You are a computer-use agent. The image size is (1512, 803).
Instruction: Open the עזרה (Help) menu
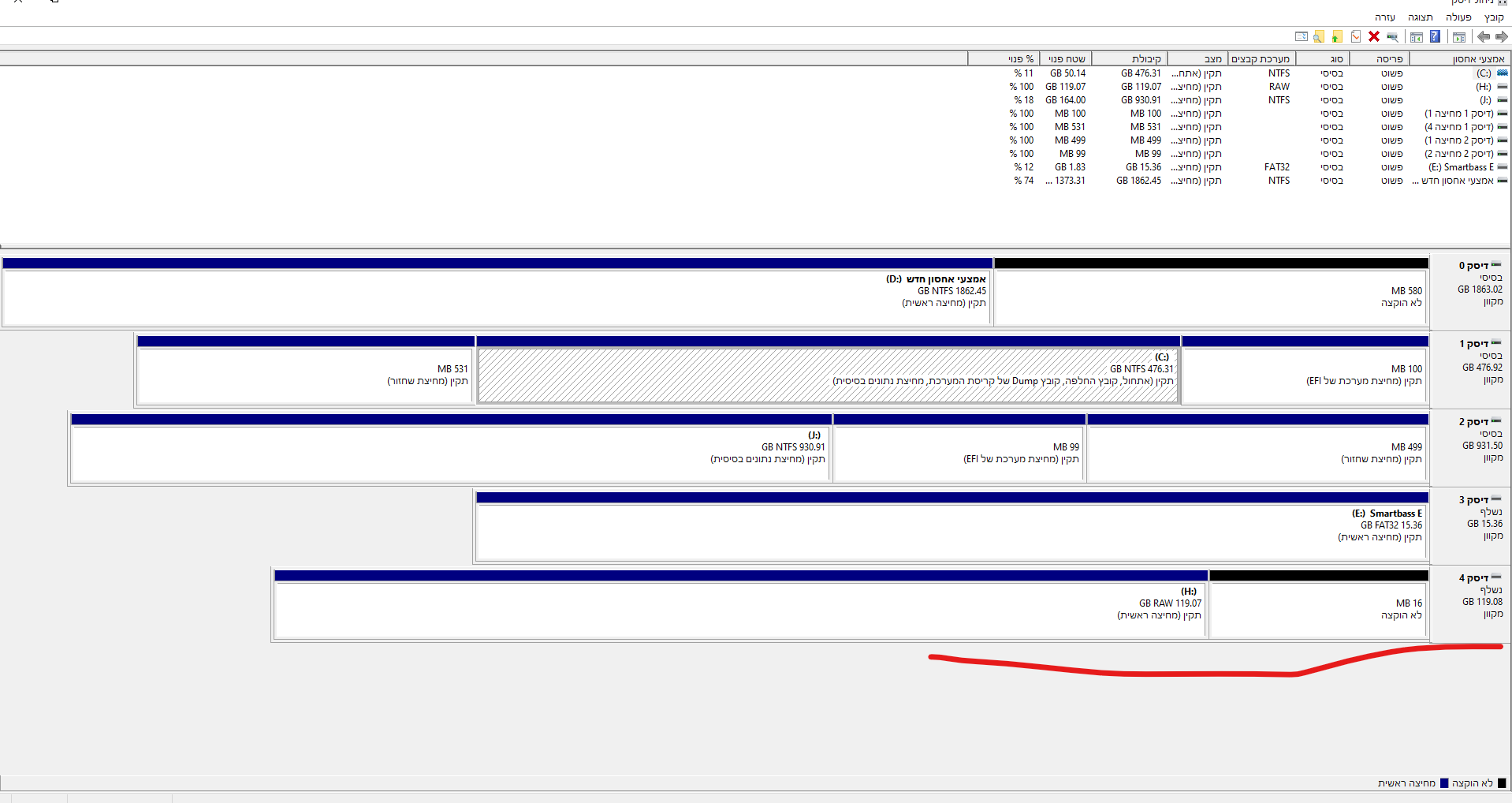pos(1385,17)
